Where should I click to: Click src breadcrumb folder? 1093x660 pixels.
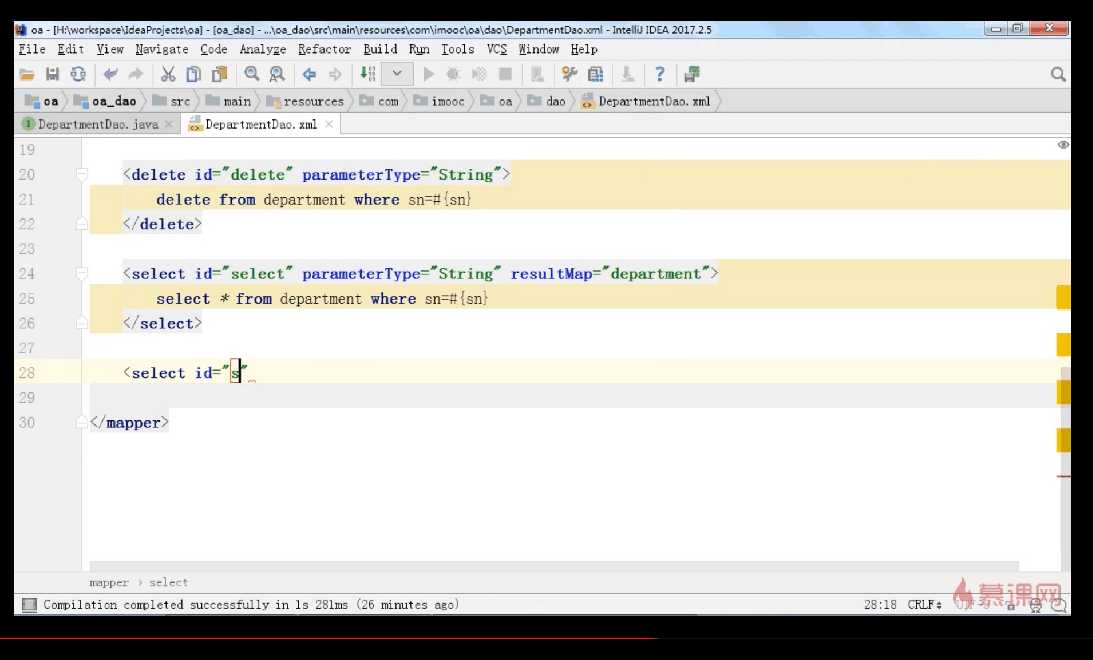pyautogui.click(x=171, y=101)
